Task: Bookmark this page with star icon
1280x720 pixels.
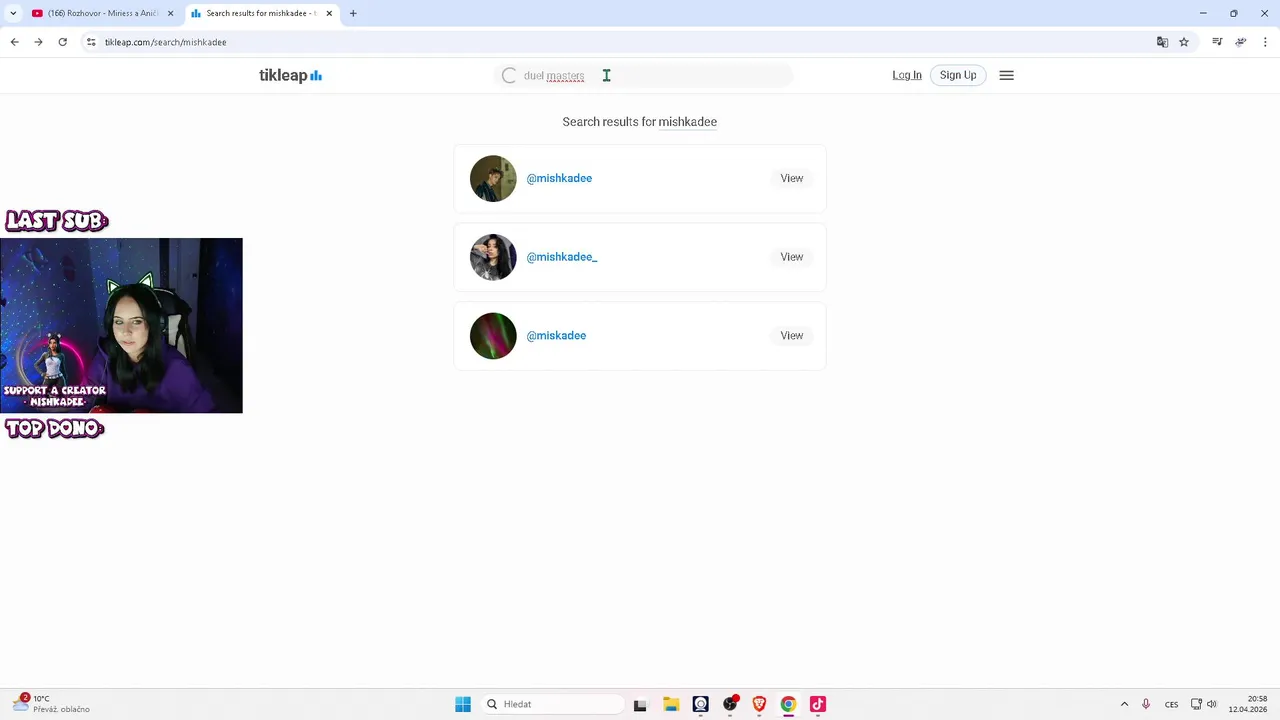Action: pos(1184,42)
